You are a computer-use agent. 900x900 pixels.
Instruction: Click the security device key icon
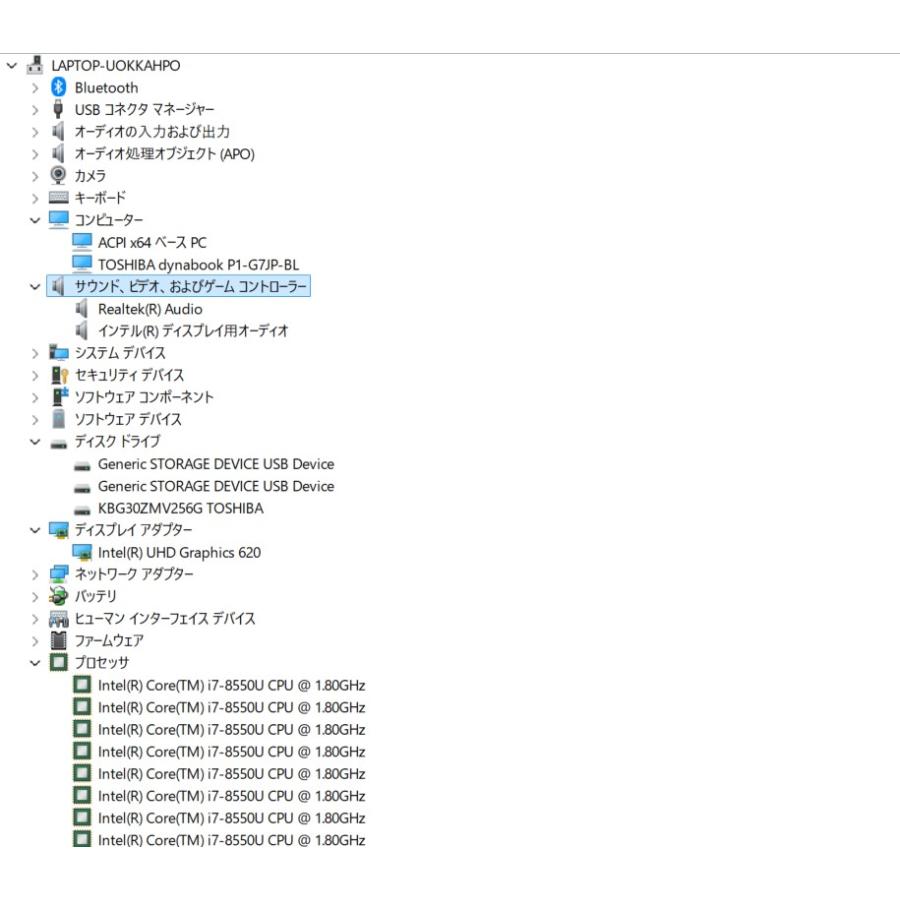click(x=60, y=375)
